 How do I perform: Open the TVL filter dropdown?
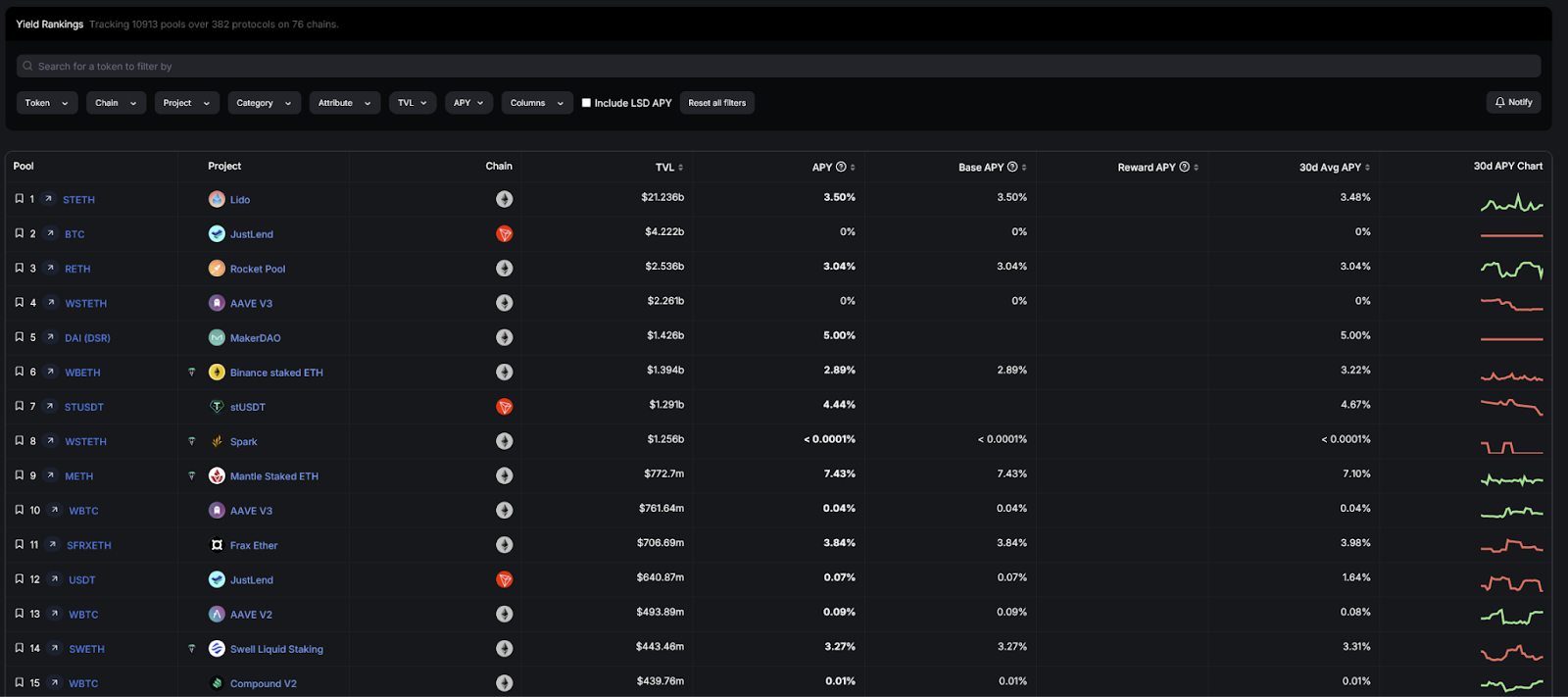pyautogui.click(x=413, y=103)
